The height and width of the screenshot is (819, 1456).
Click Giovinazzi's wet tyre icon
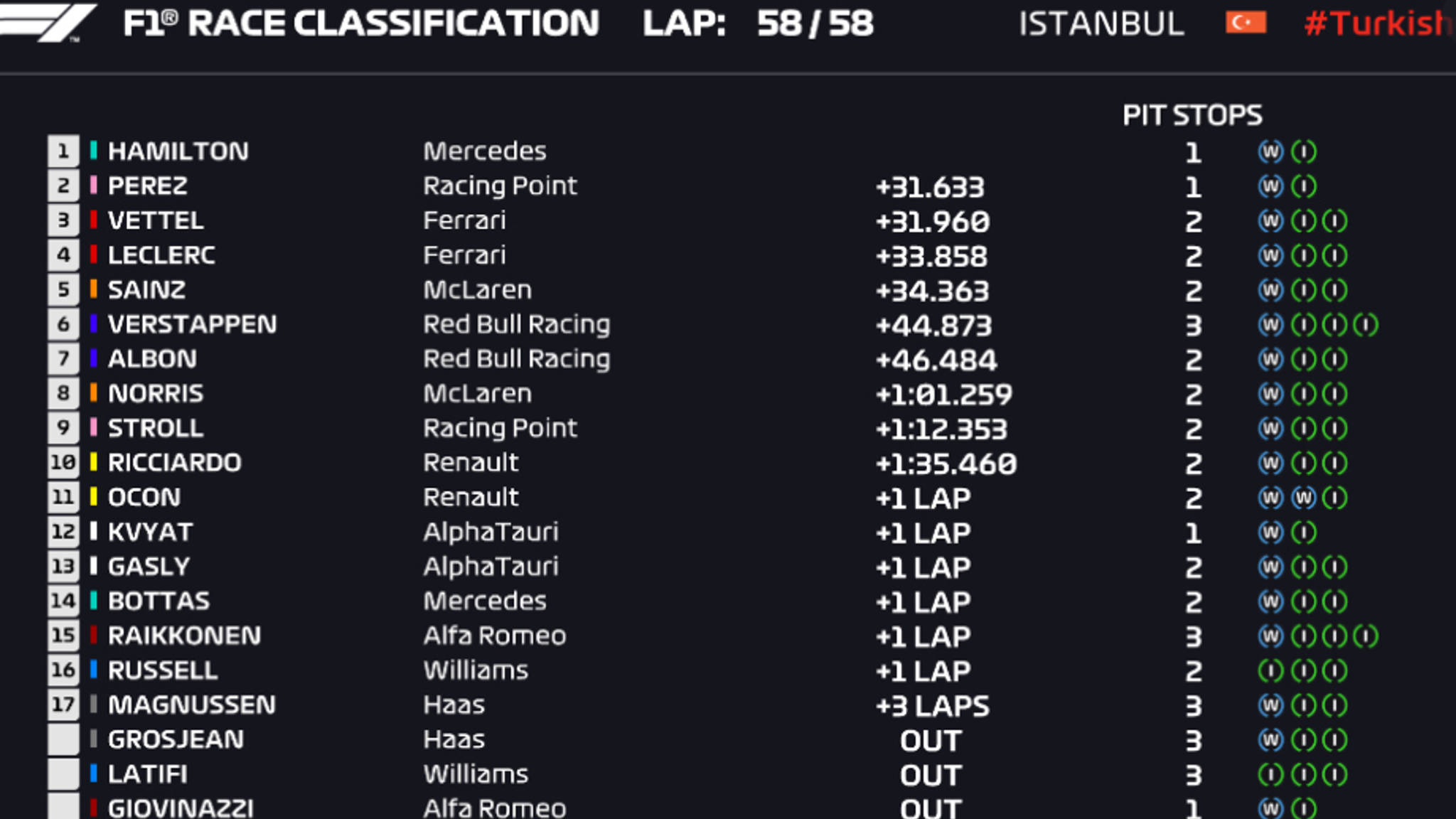click(x=1270, y=808)
